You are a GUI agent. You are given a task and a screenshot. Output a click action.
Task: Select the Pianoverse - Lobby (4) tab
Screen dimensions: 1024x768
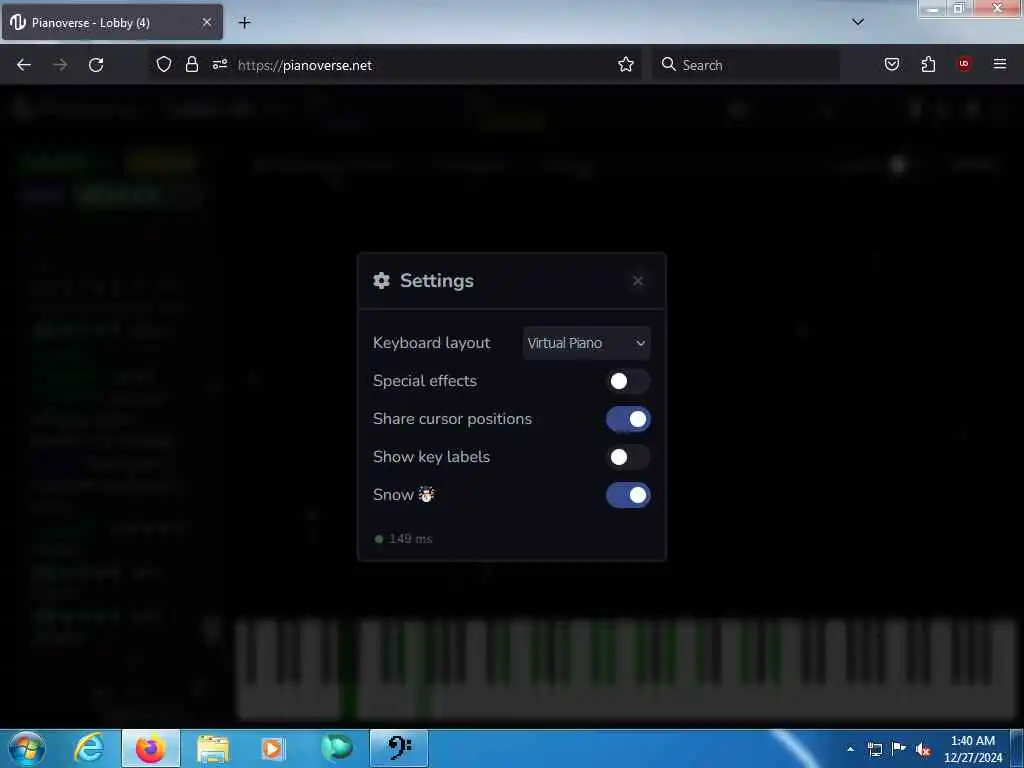pyautogui.click(x=112, y=23)
